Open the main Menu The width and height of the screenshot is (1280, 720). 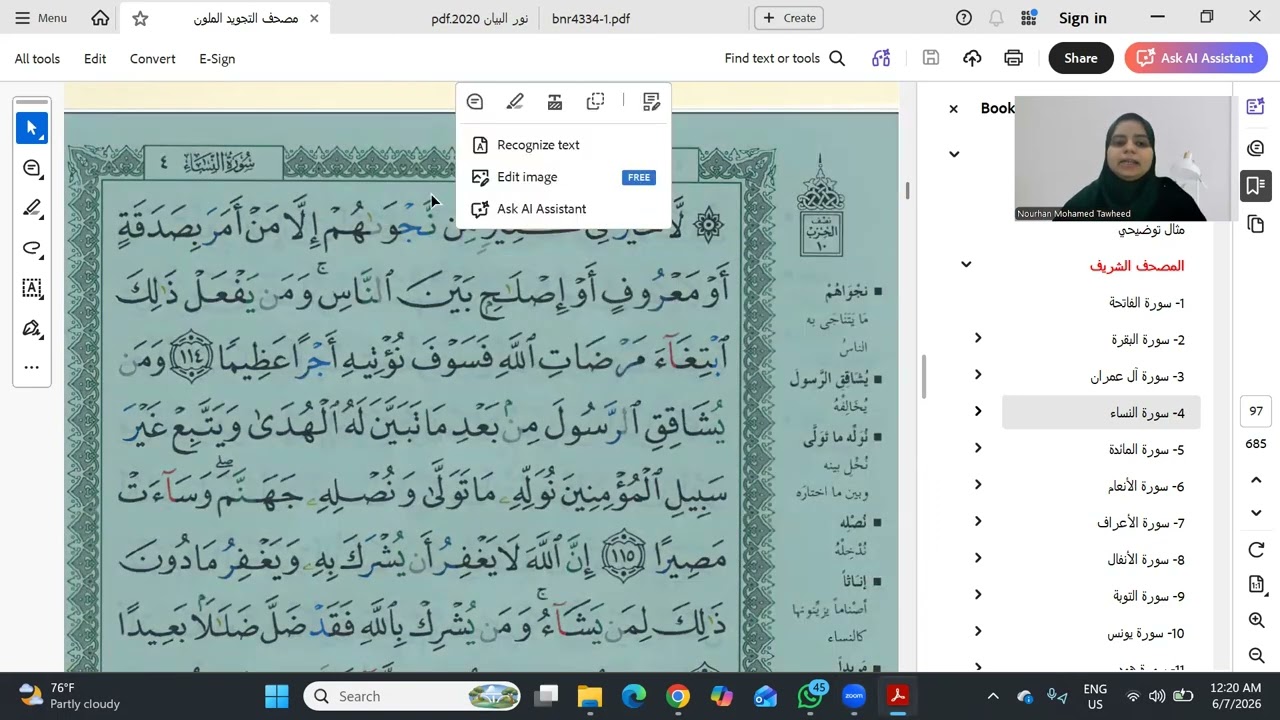41,18
